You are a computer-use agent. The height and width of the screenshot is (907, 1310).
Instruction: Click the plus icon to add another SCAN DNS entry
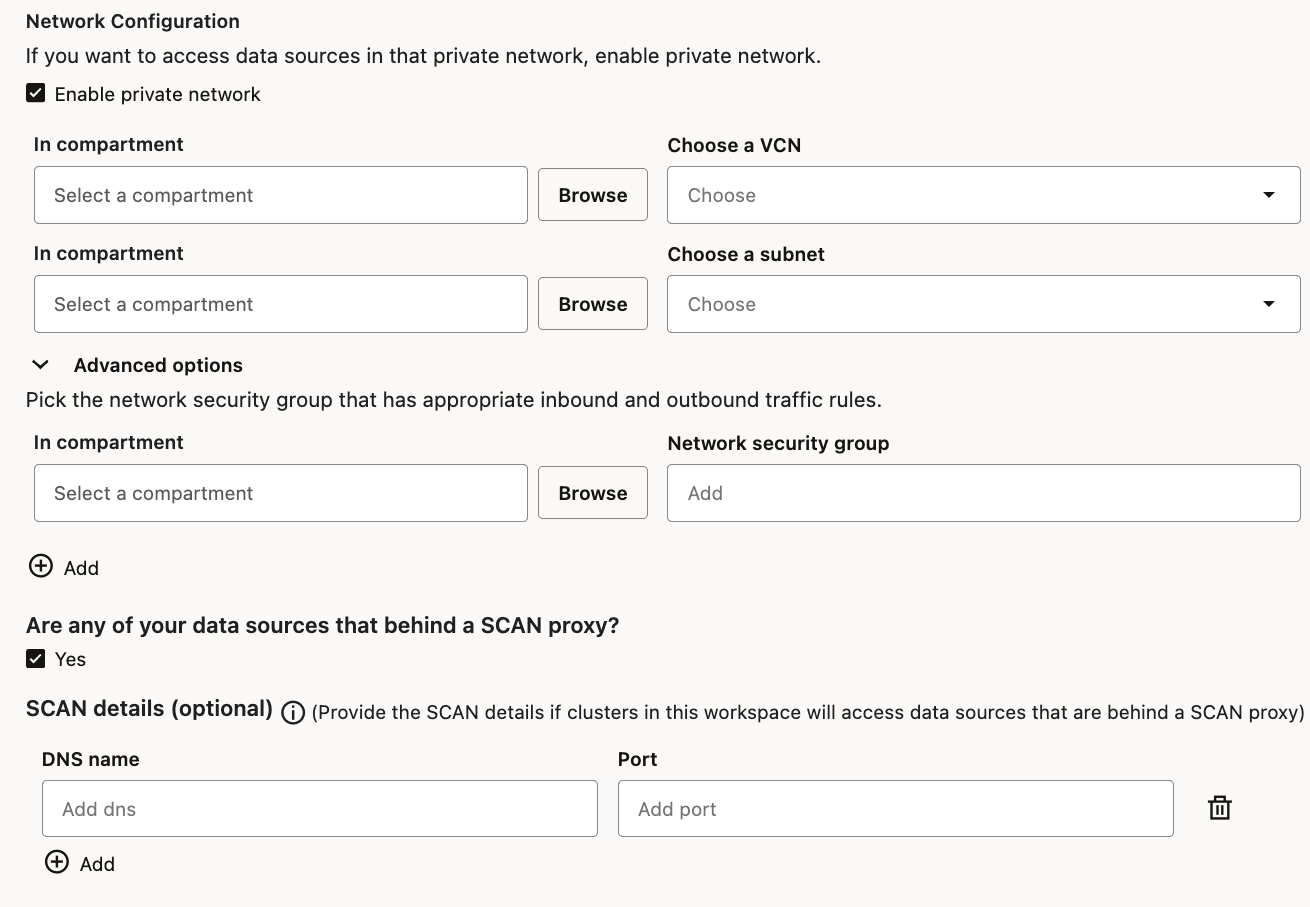57,862
